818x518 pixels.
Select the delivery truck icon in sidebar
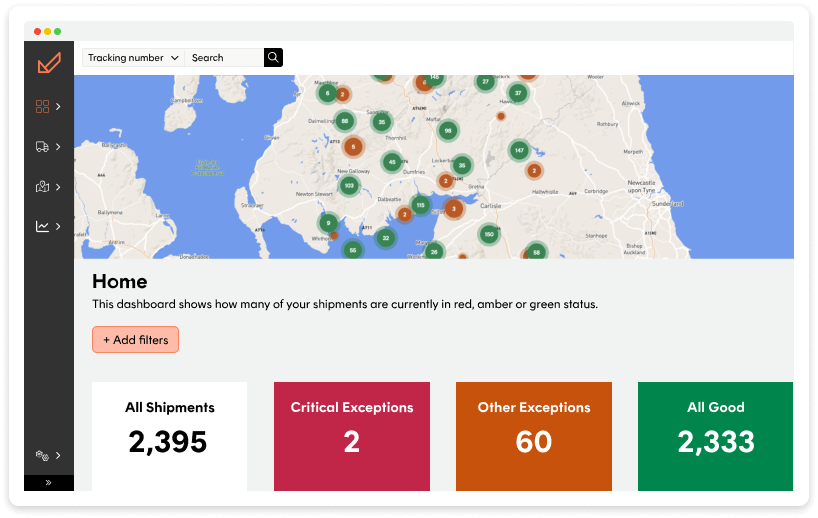tap(42, 147)
